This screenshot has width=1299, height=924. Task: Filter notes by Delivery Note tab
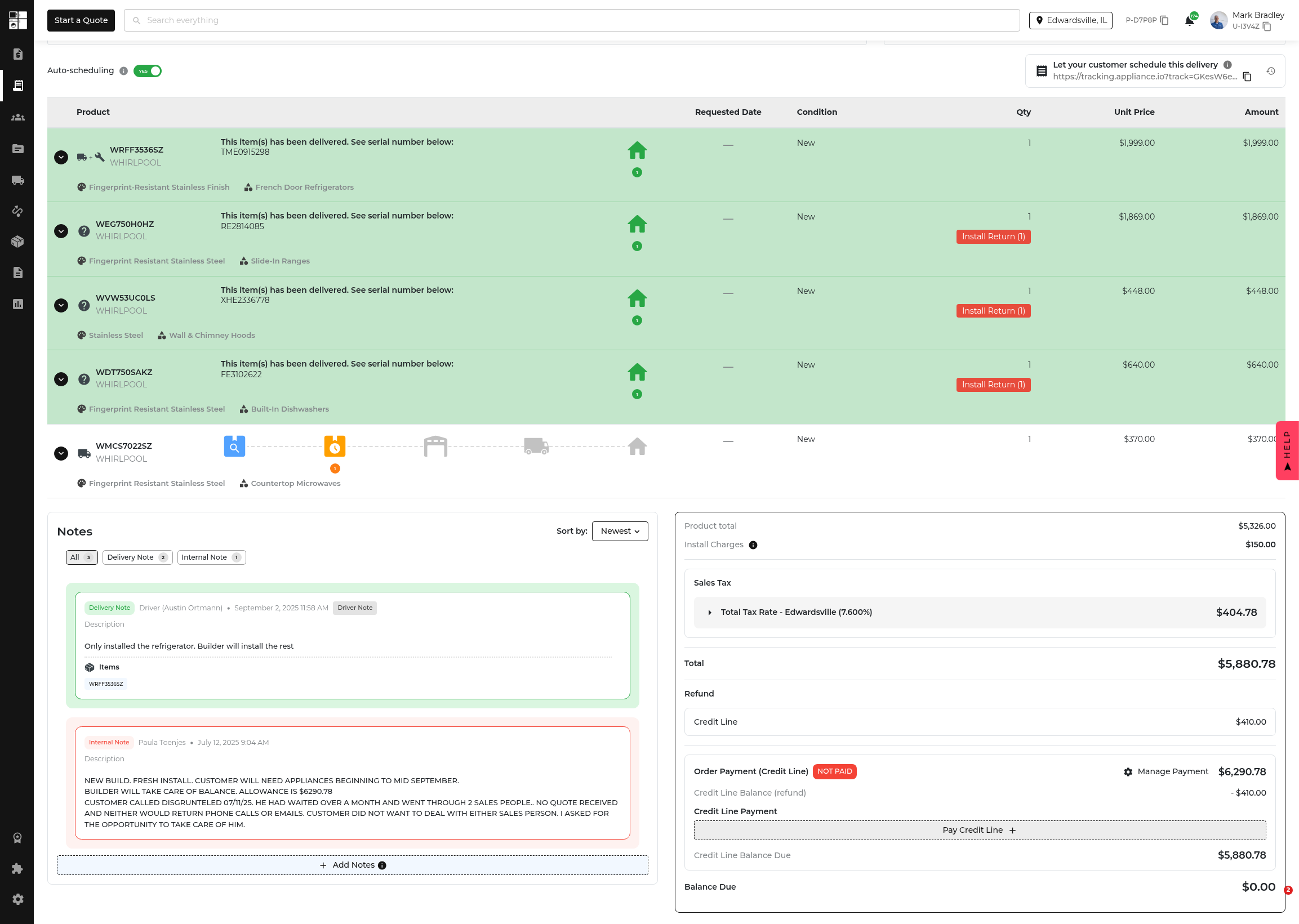point(137,557)
